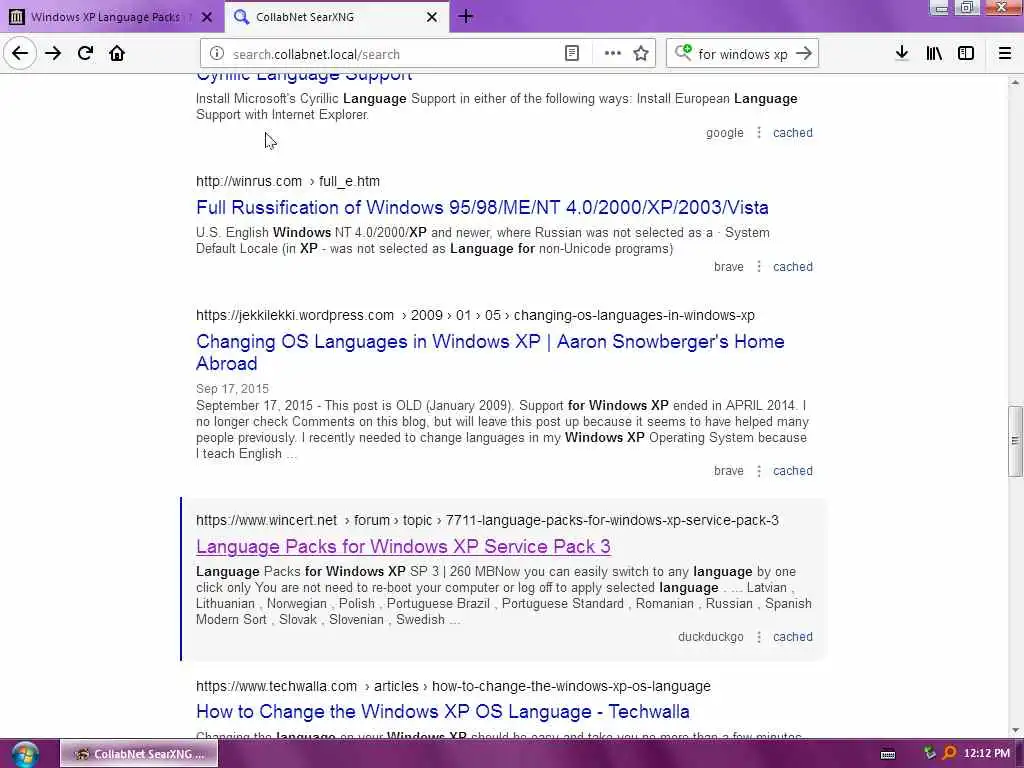Click the https://www.techwalla.com URL text
1024x768 pixels.
(276, 686)
